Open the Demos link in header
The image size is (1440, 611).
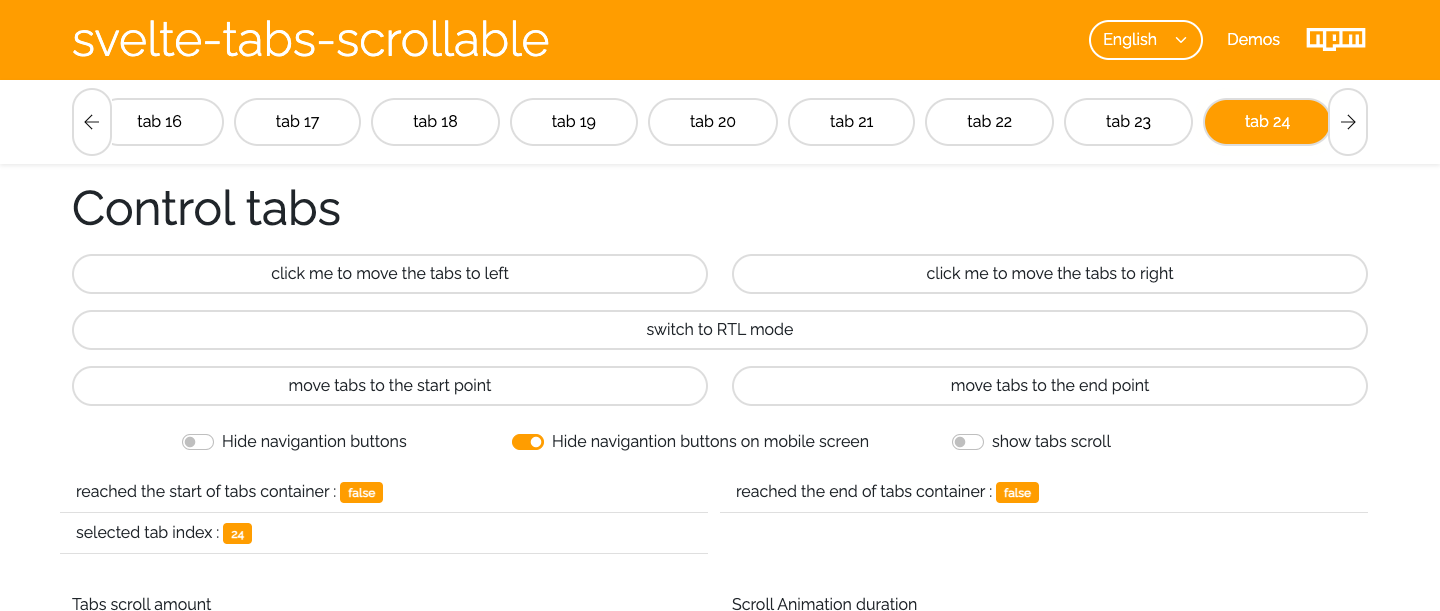[x=1253, y=40]
